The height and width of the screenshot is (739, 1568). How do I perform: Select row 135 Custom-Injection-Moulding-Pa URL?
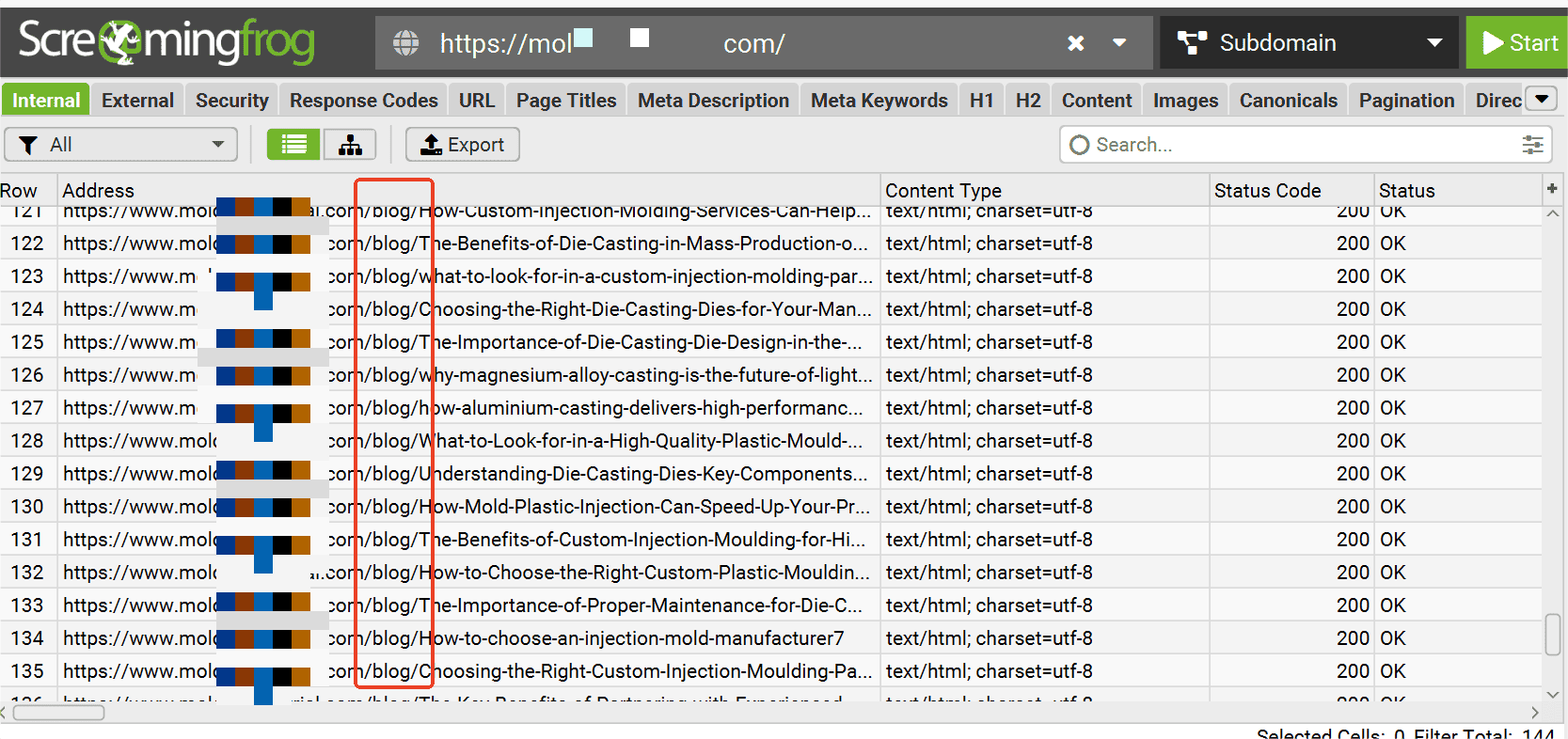coord(468,671)
